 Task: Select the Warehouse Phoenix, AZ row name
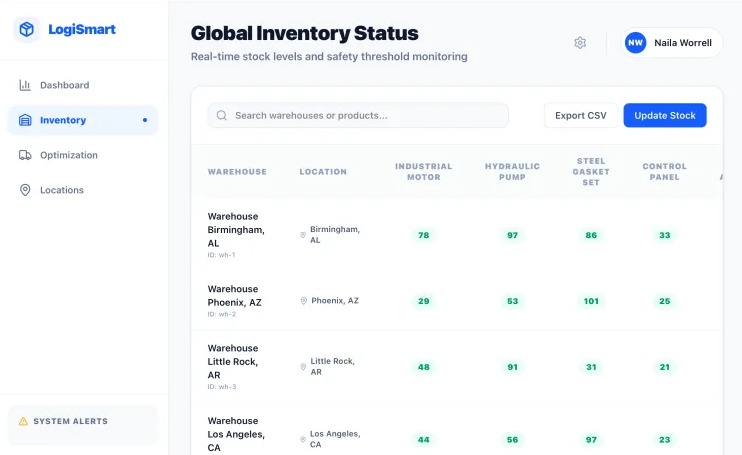pos(234,296)
